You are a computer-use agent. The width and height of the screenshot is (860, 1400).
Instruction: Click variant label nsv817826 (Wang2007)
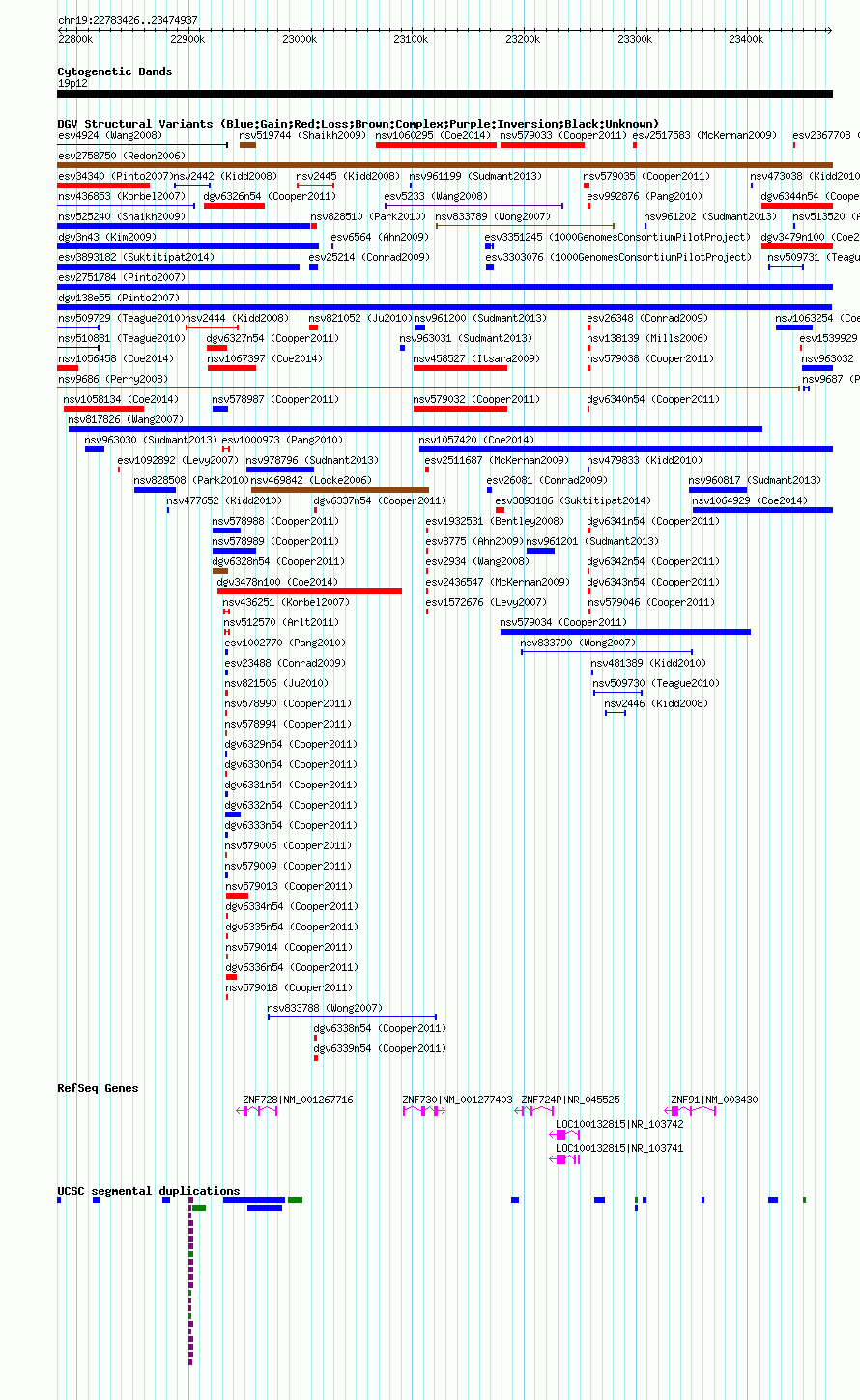pyautogui.click(x=126, y=419)
